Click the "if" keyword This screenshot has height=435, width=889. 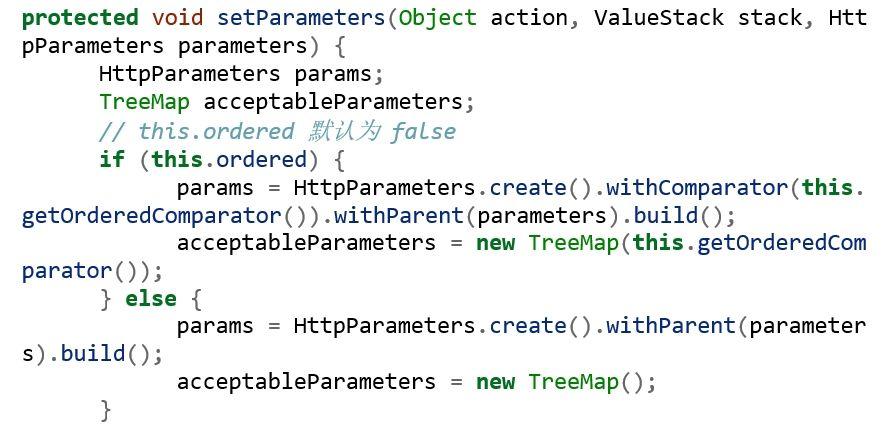[x=112, y=159]
